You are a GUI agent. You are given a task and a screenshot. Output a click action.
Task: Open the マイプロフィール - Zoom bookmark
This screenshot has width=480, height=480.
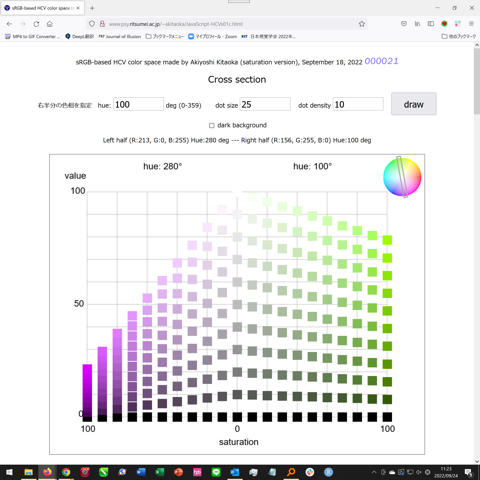click(212, 36)
